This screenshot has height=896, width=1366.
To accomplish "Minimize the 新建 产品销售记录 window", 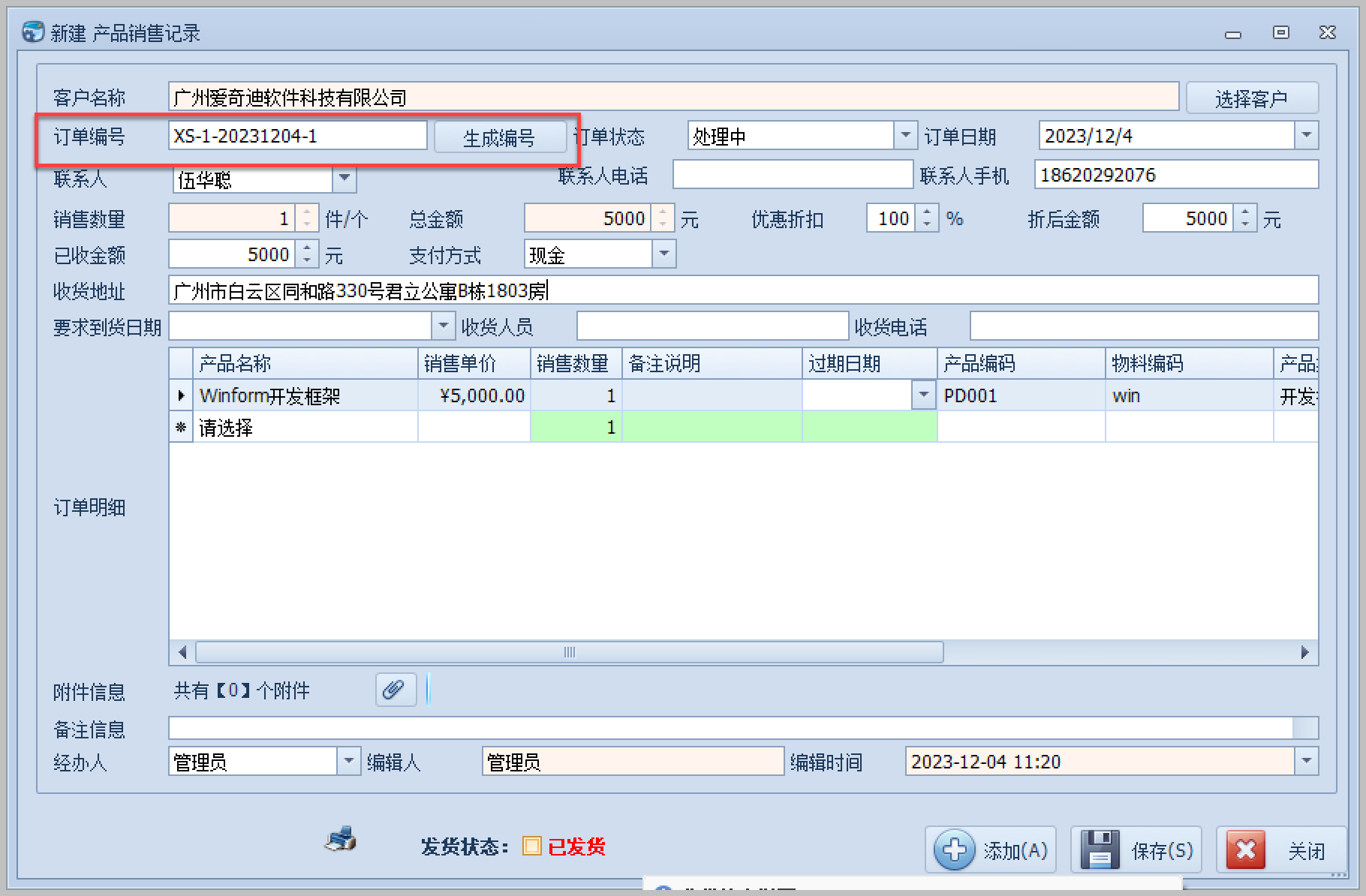I will (1233, 34).
